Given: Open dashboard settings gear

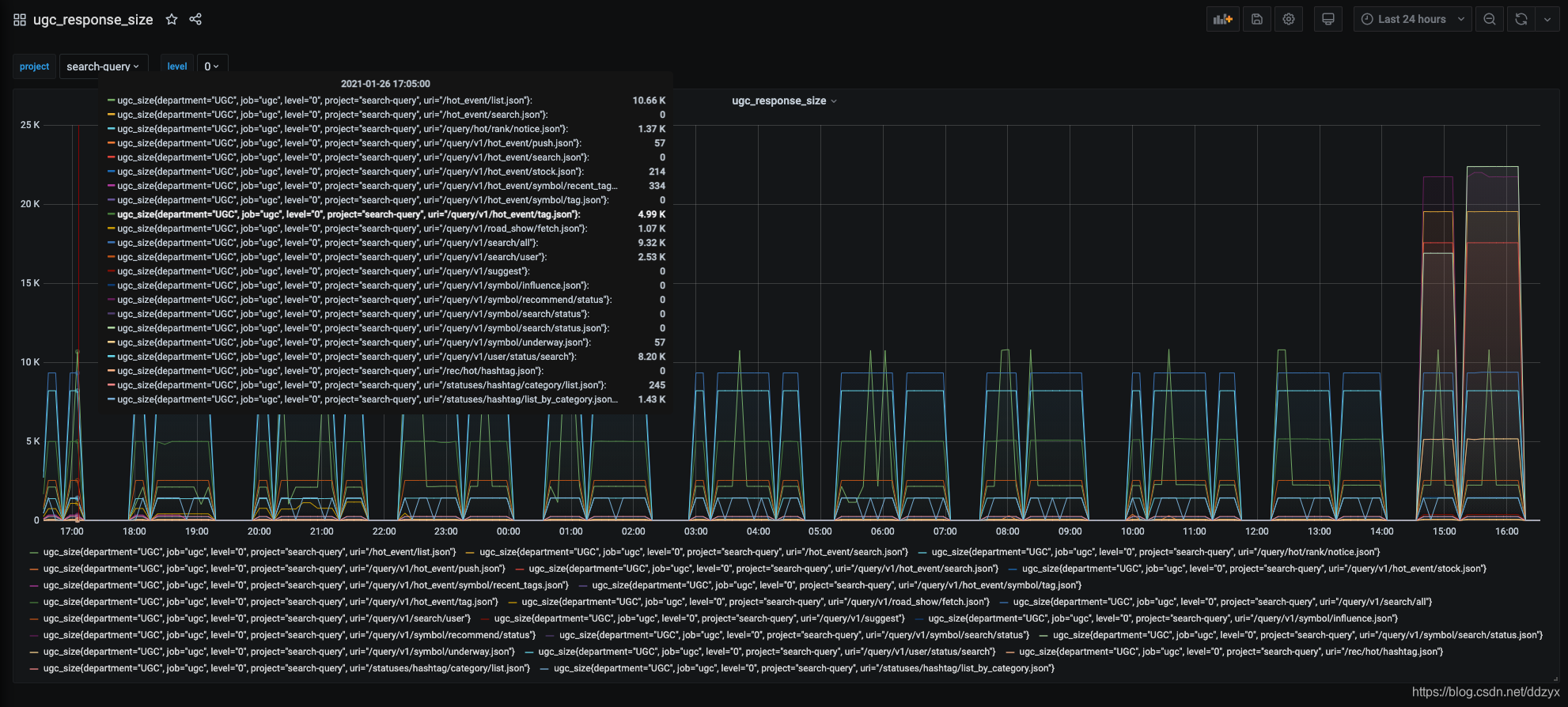Looking at the screenshot, I should coord(1289,19).
